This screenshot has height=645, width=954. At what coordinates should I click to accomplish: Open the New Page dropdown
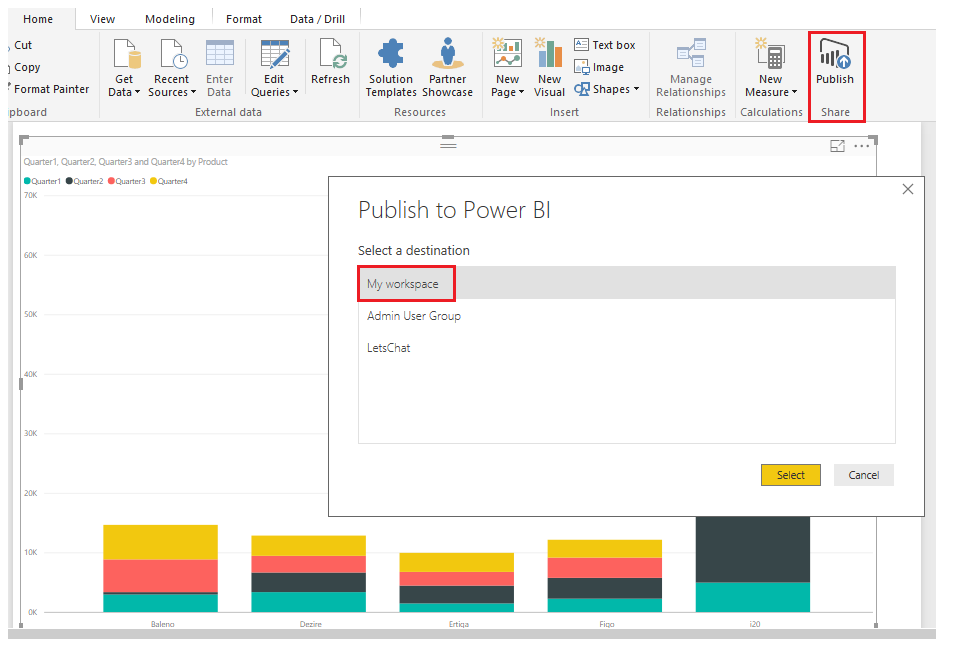(507, 68)
